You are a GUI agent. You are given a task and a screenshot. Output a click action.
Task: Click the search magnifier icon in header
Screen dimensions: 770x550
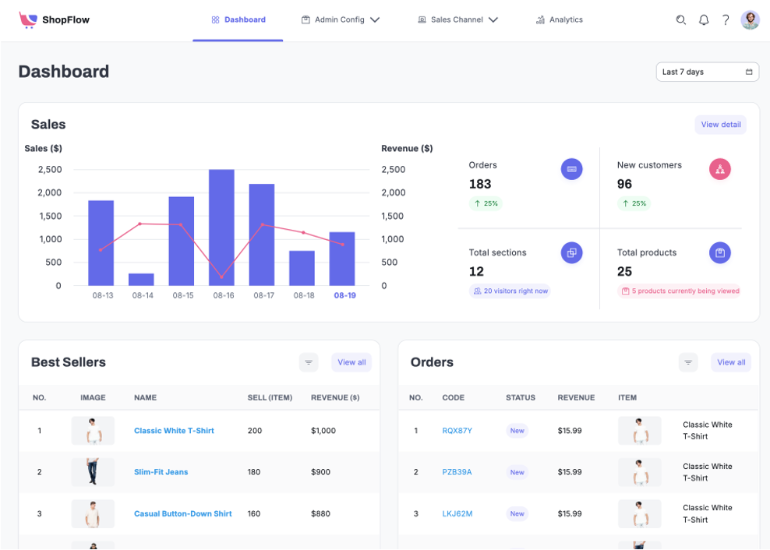tap(681, 20)
